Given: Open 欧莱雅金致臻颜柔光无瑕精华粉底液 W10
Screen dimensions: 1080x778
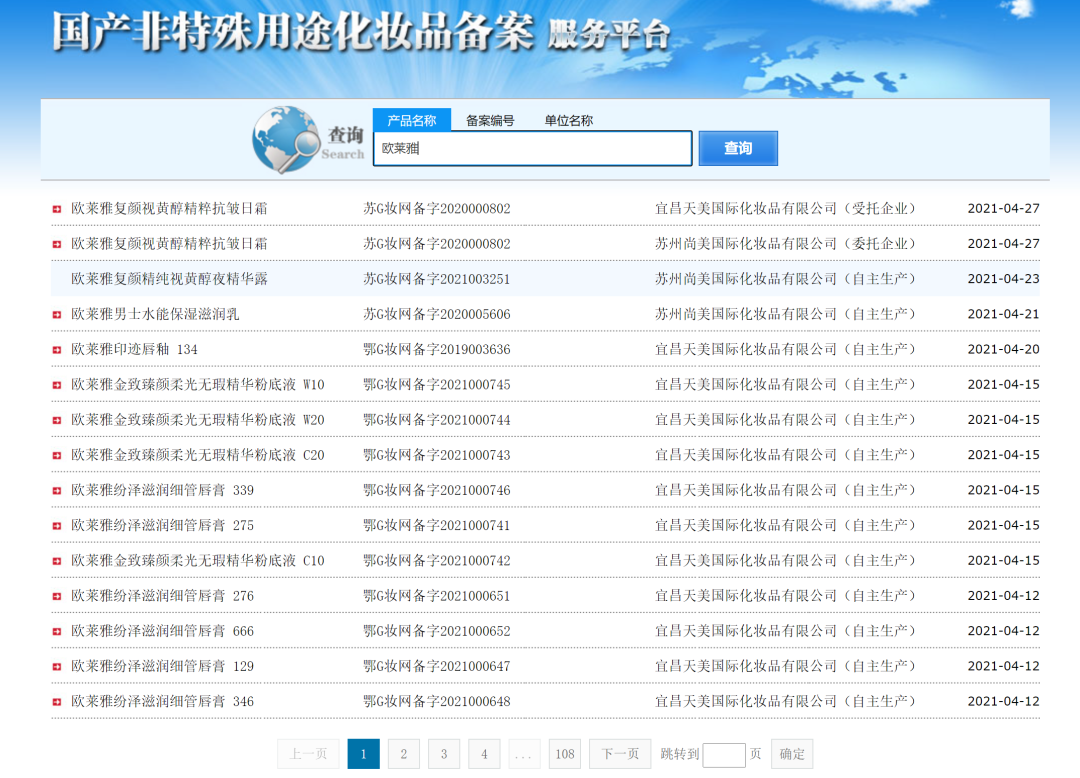Looking at the screenshot, I should (198, 385).
